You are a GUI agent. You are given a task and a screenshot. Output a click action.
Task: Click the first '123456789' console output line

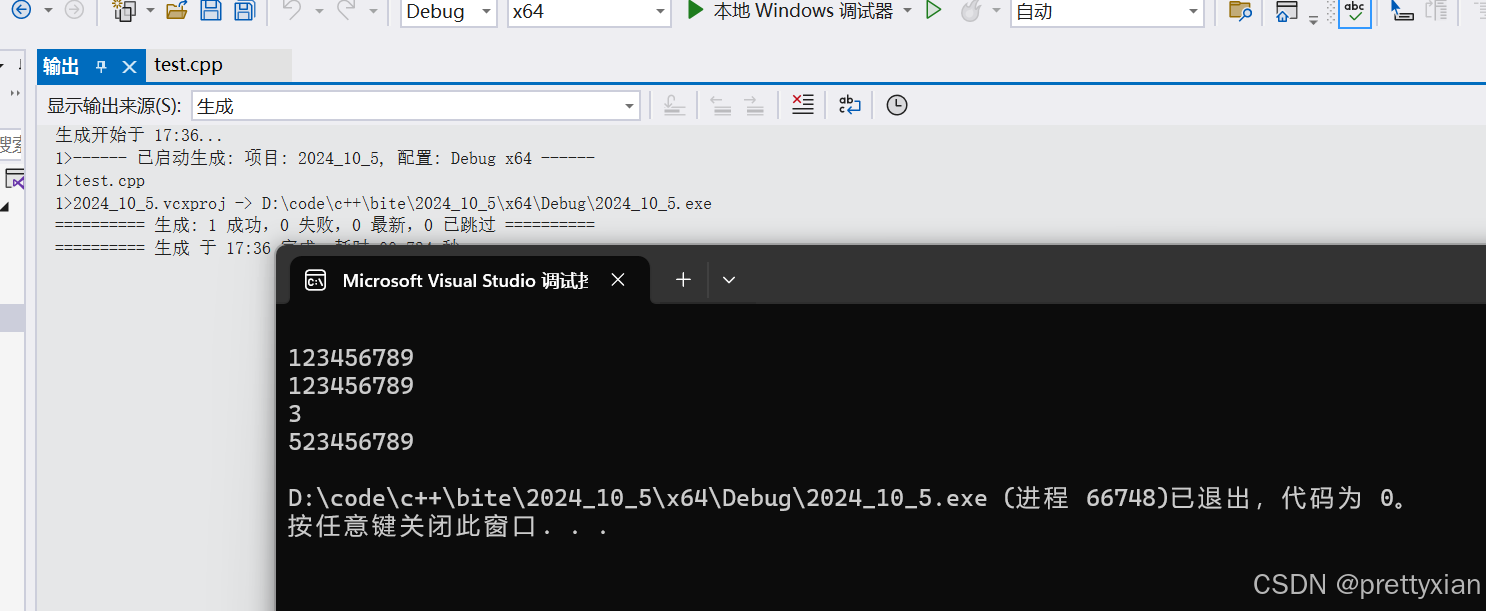coord(351,358)
